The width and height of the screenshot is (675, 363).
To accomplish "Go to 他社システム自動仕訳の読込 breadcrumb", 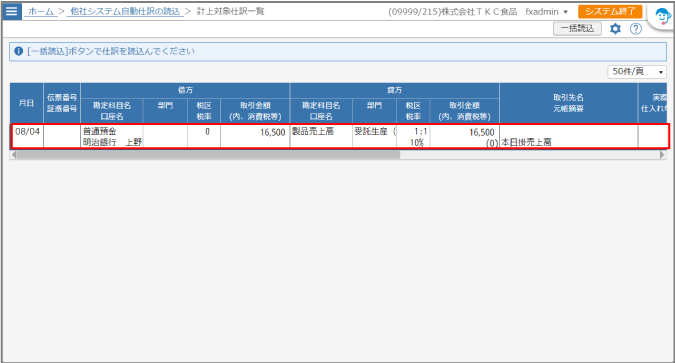I will [125, 12].
